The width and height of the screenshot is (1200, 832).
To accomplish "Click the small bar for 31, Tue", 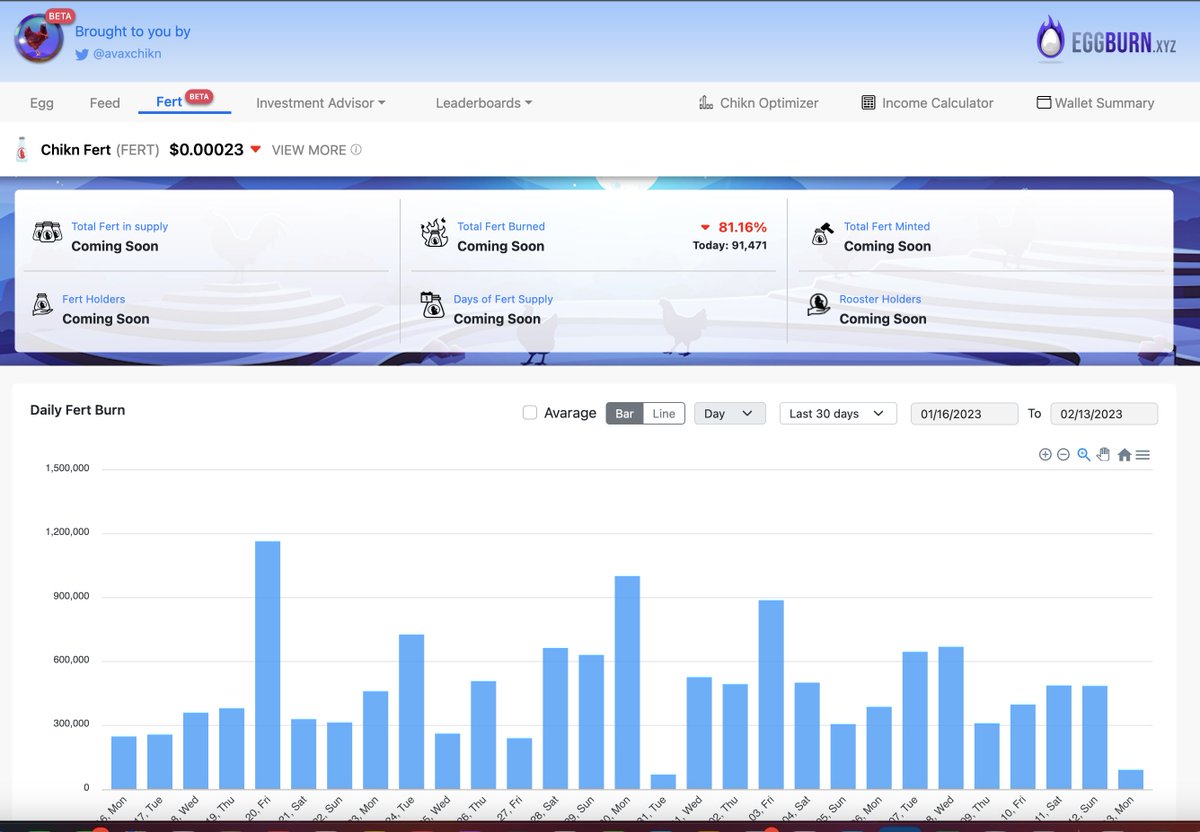I will pyautogui.click(x=663, y=781).
